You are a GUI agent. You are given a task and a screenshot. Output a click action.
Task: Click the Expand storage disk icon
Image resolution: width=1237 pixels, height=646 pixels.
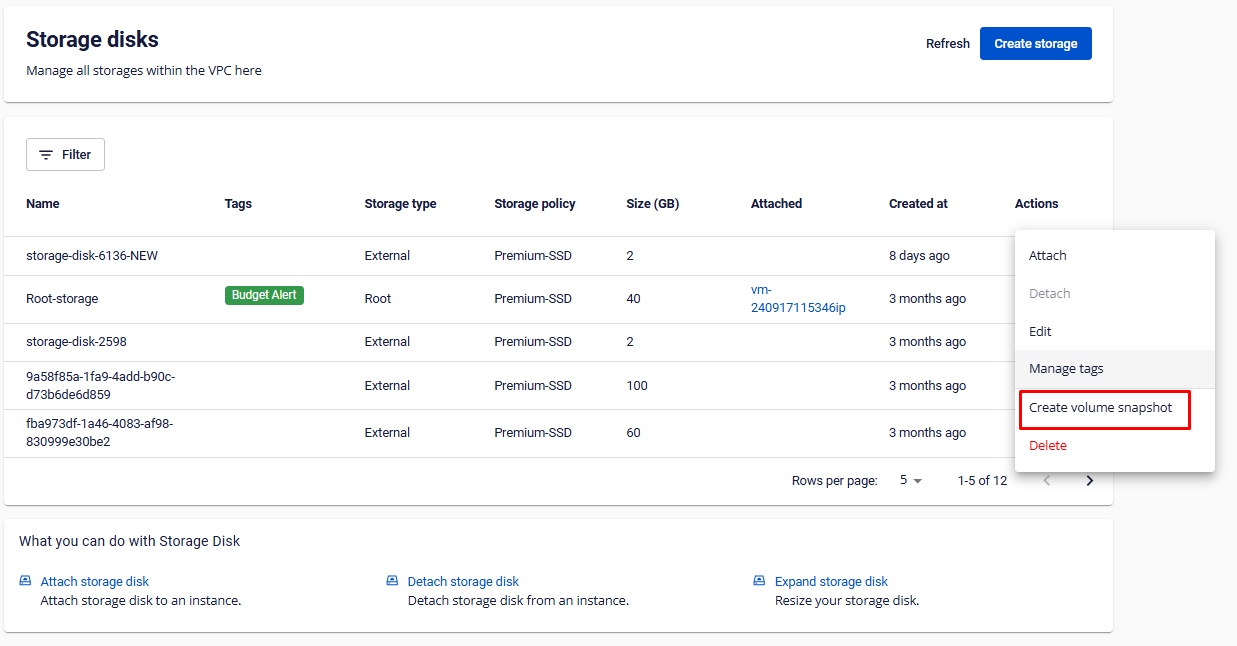[x=759, y=581]
